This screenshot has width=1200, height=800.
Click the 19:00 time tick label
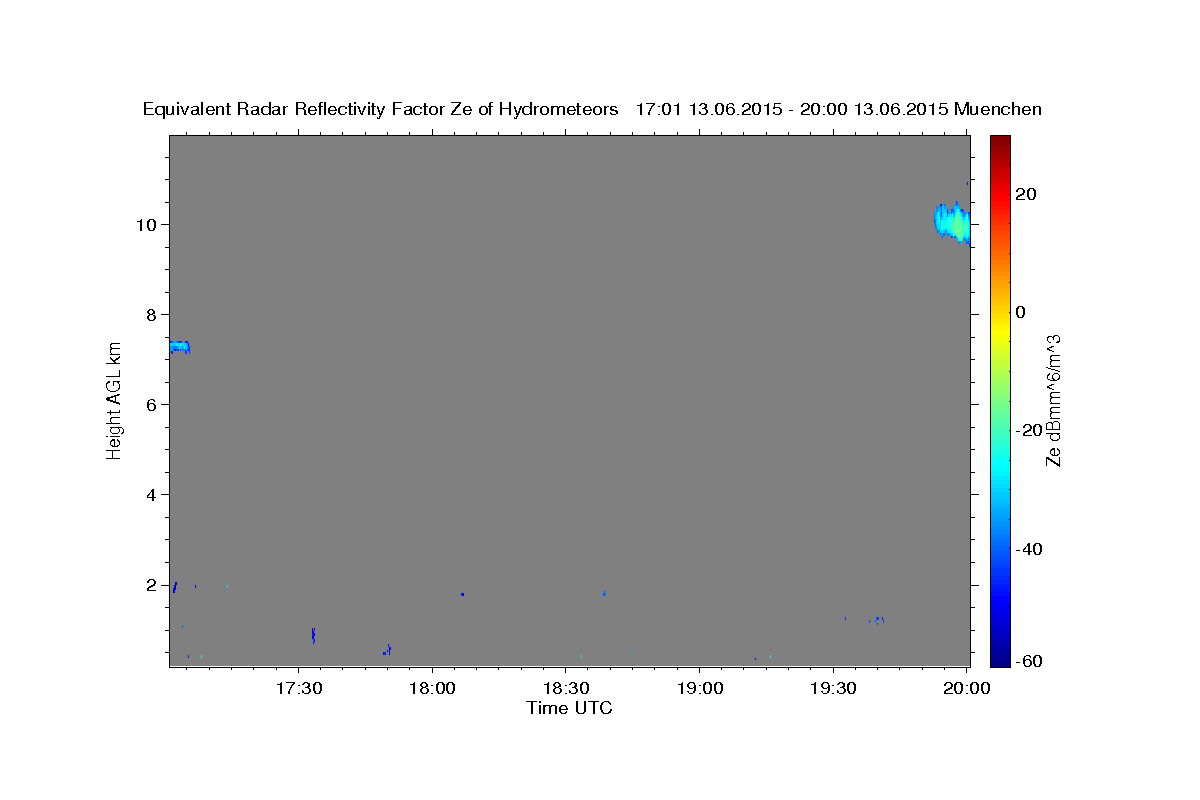pos(700,688)
